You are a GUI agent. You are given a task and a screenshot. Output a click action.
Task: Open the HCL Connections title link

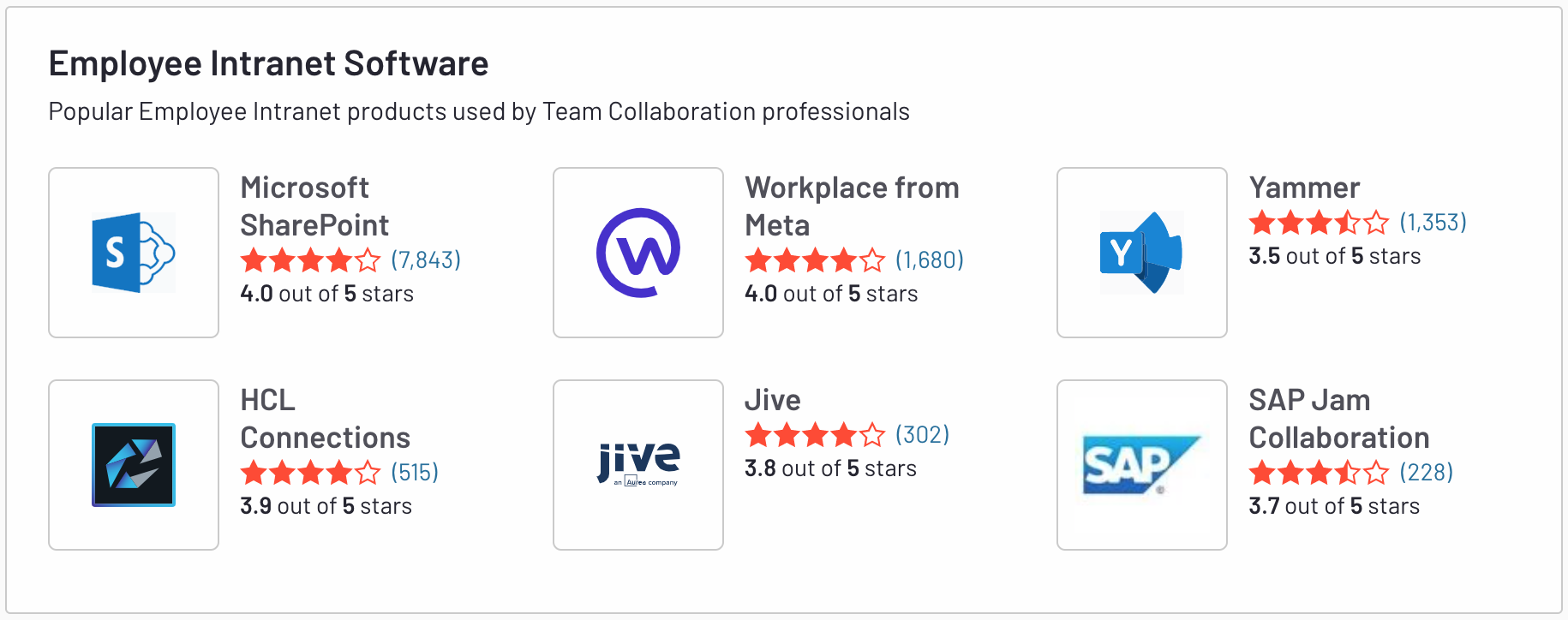point(325,419)
